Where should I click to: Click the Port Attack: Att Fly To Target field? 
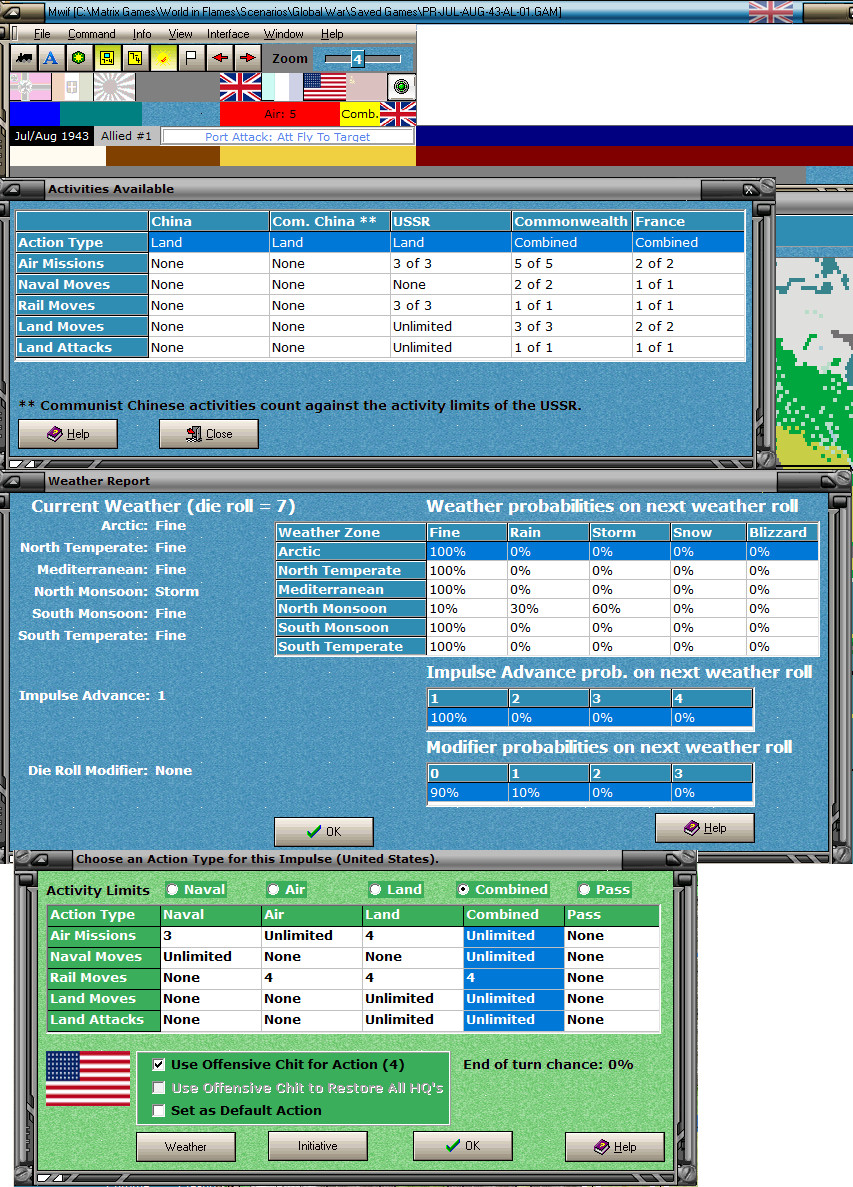click(x=288, y=136)
